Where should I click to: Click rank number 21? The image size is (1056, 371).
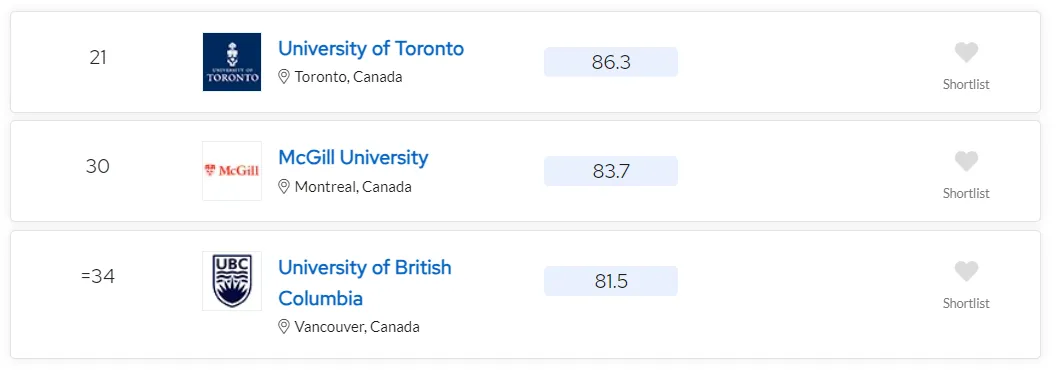tap(98, 58)
